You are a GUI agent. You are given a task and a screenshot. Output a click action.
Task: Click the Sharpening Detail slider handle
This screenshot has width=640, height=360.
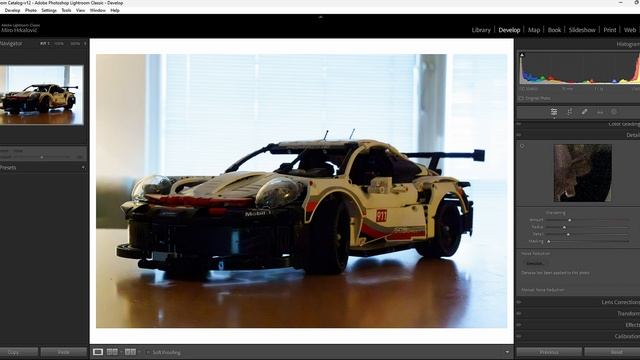[568, 235]
